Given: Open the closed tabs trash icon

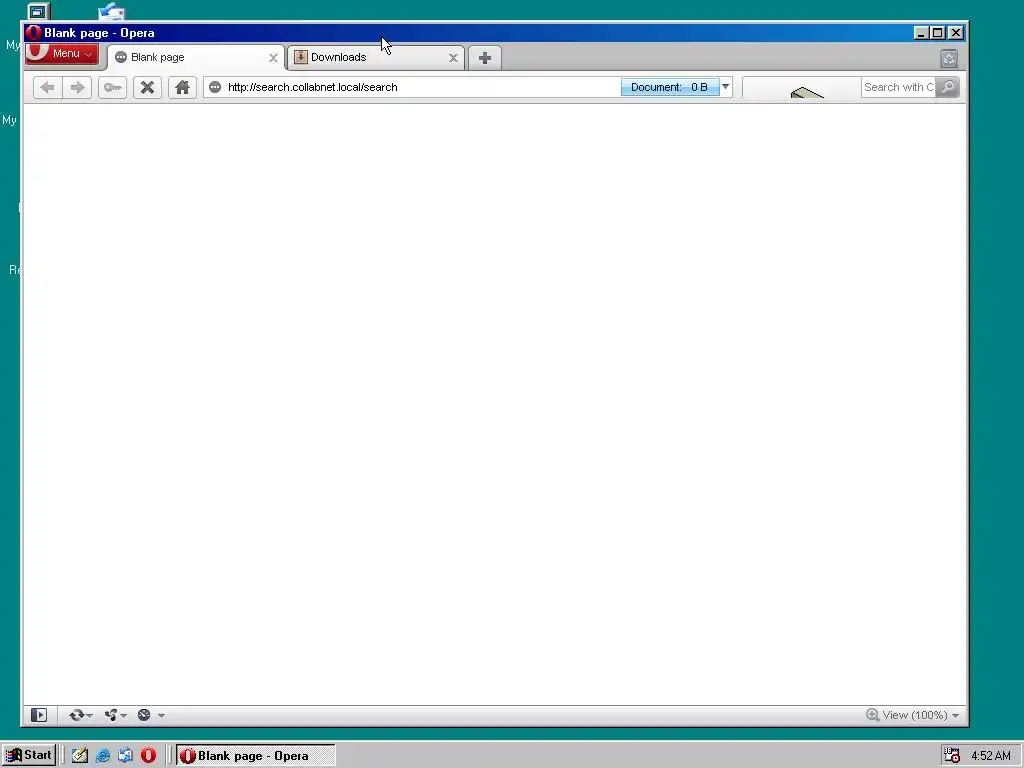Looking at the screenshot, I should (949, 59).
